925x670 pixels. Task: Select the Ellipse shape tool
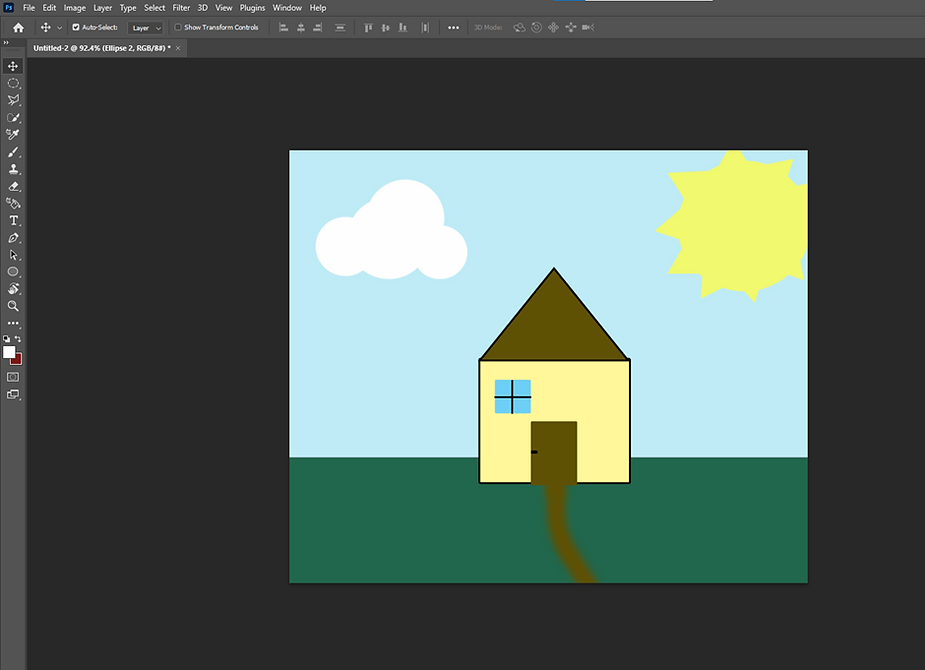[13, 272]
